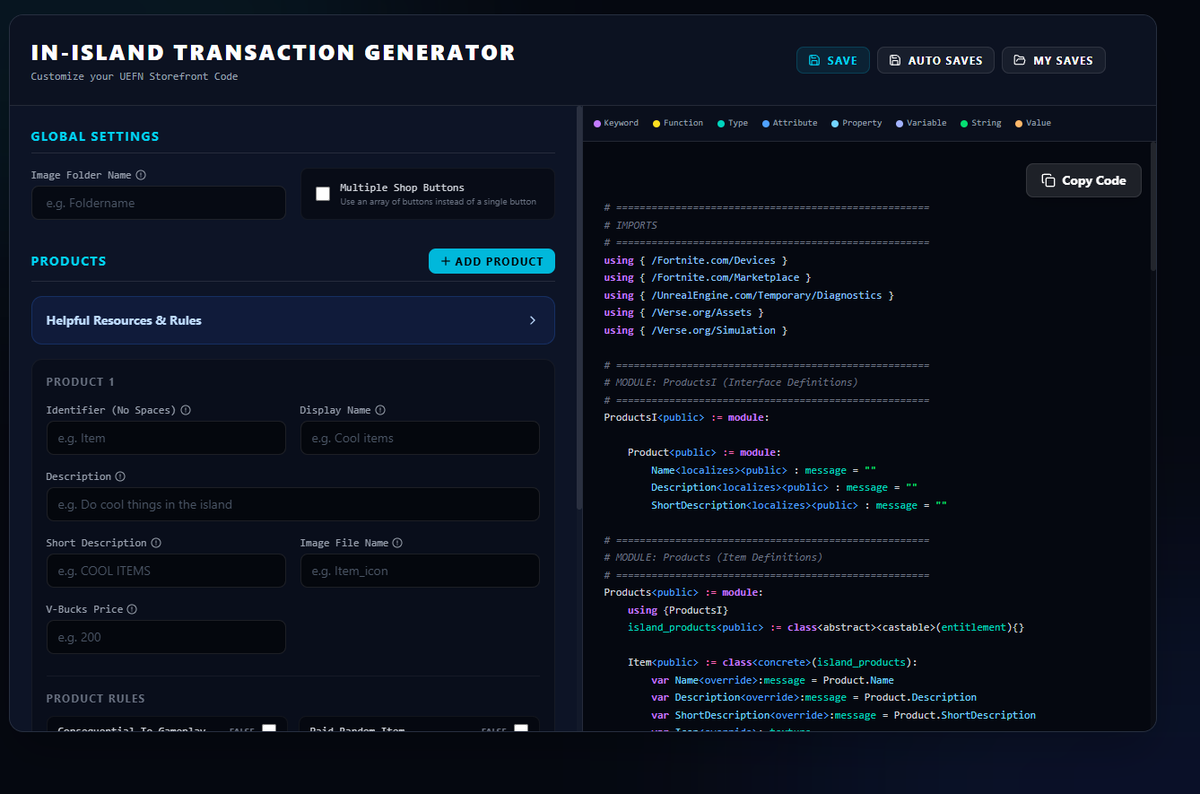Click the /Fortnite.com/Devices import line
The width and height of the screenshot is (1200, 794).
pyautogui.click(x=696, y=260)
